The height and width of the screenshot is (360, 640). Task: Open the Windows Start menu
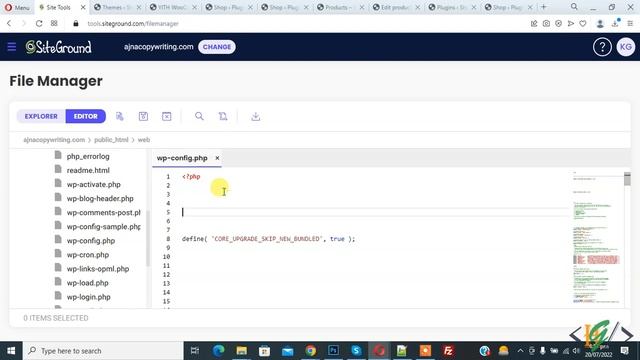tap(11, 351)
